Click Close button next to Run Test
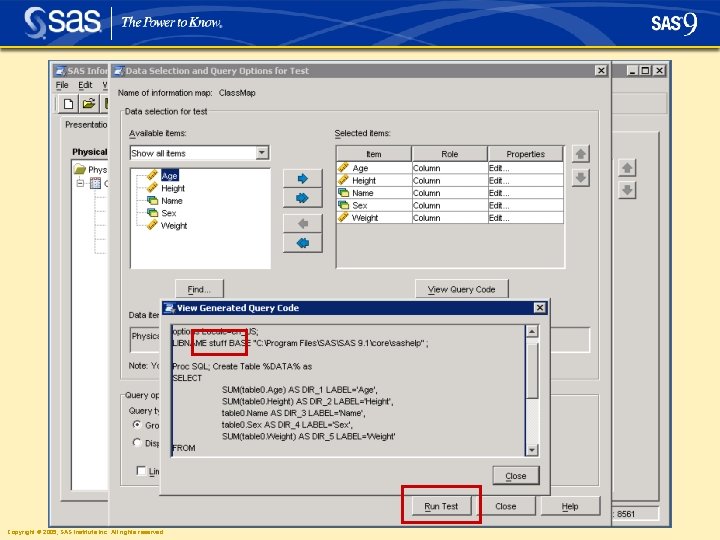The width and height of the screenshot is (720, 540). pos(506,506)
